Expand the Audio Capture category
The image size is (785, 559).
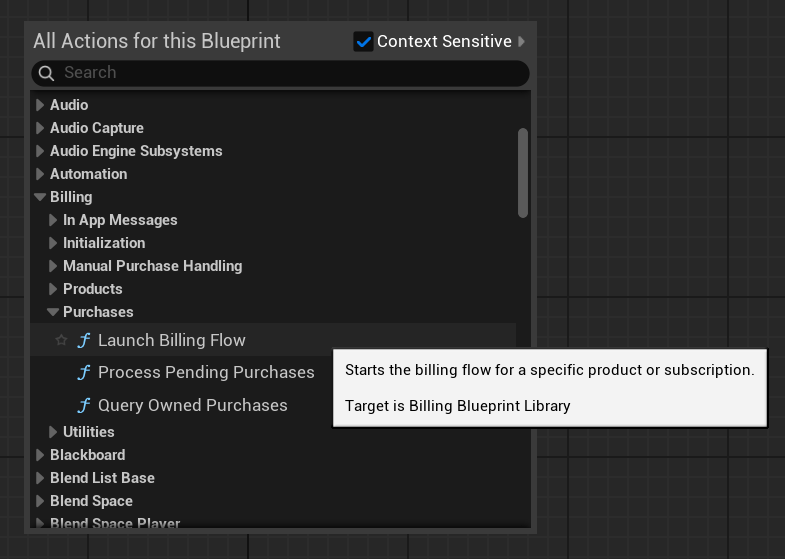(40, 128)
